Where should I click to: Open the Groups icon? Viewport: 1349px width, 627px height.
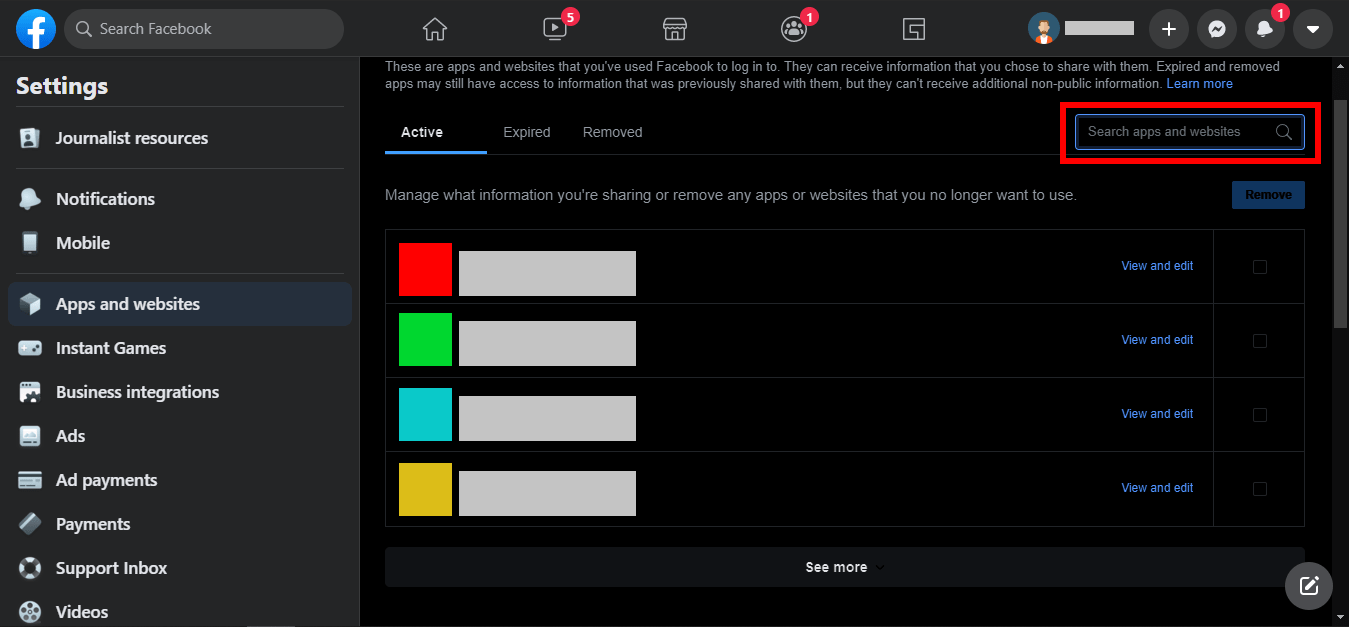794,29
